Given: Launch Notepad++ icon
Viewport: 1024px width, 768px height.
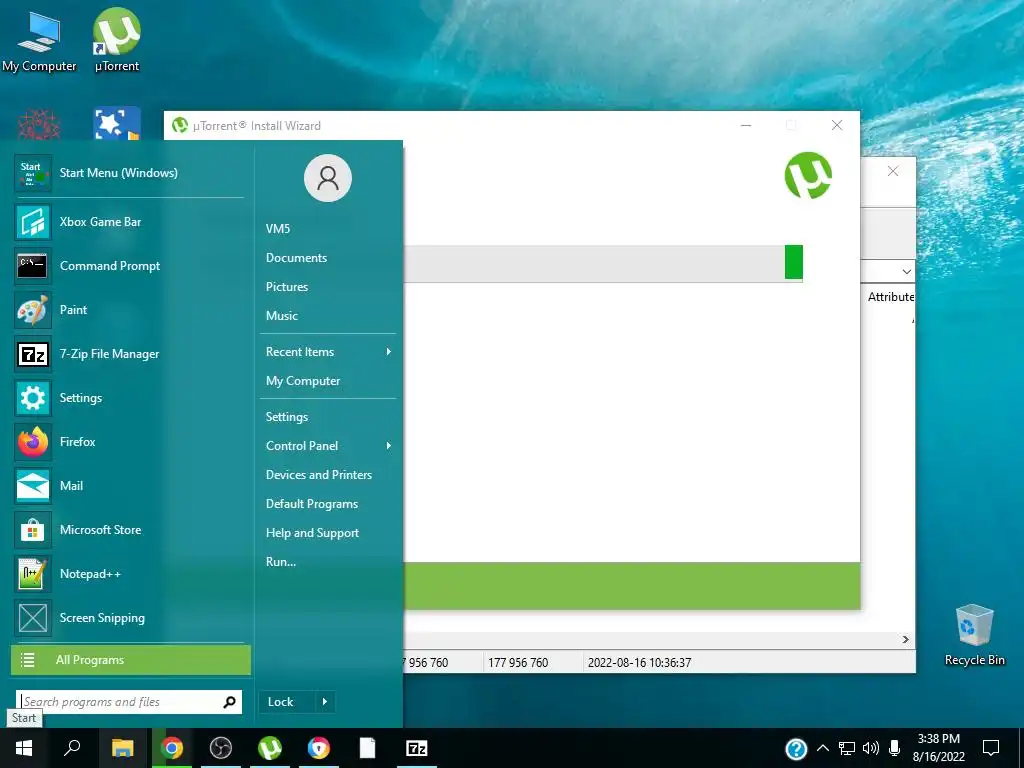Looking at the screenshot, I should click(x=33, y=574).
